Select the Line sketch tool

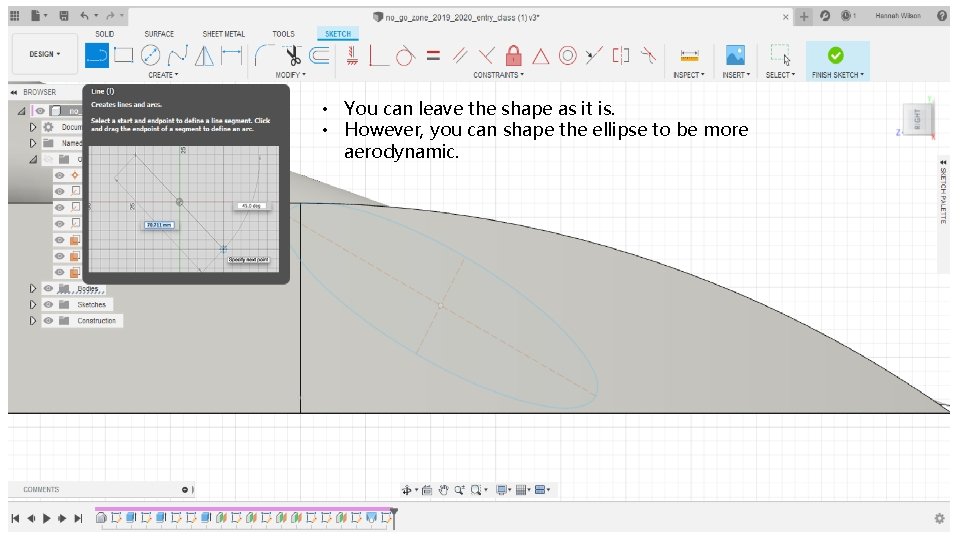(x=97, y=56)
